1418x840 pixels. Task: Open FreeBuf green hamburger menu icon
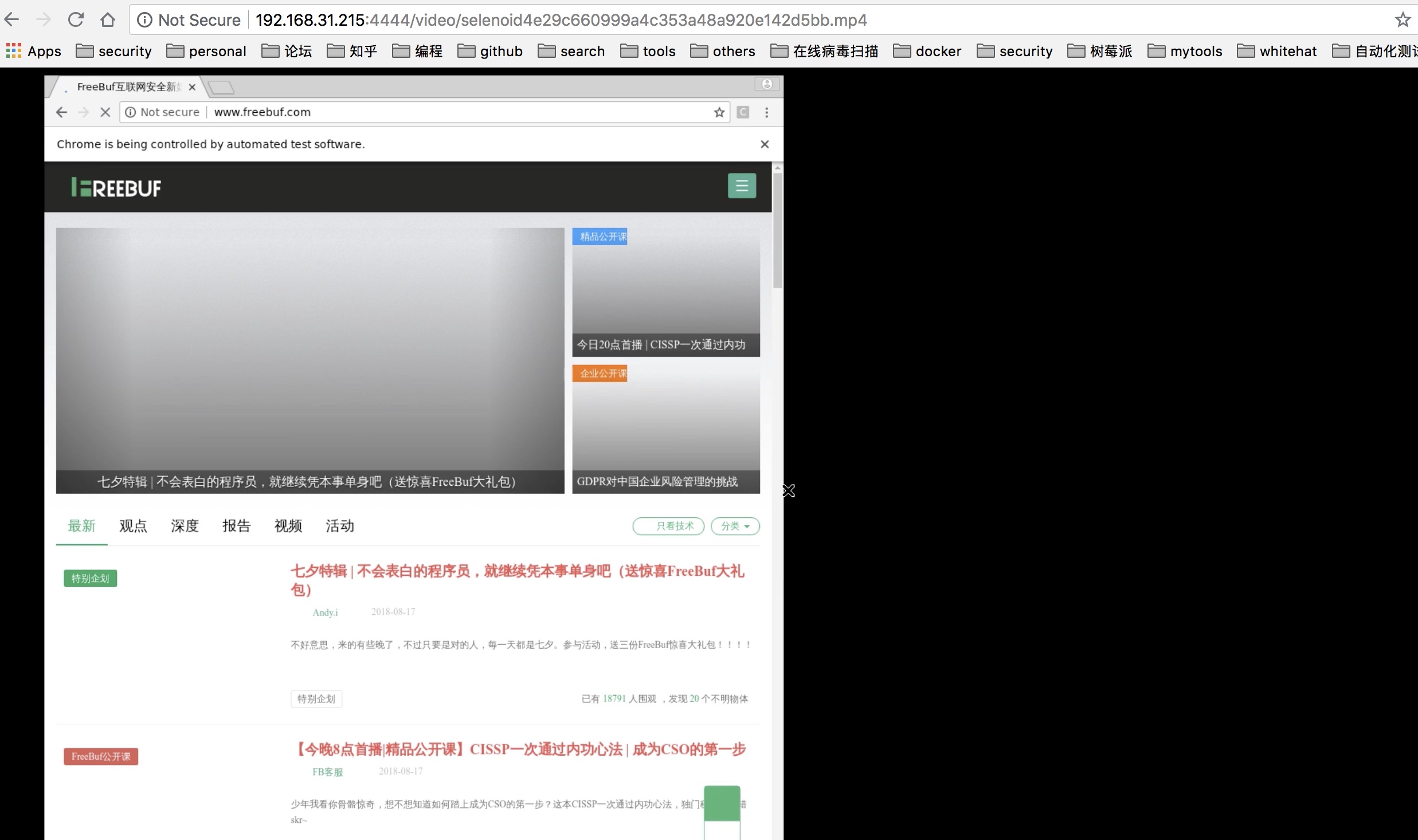(742, 186)
